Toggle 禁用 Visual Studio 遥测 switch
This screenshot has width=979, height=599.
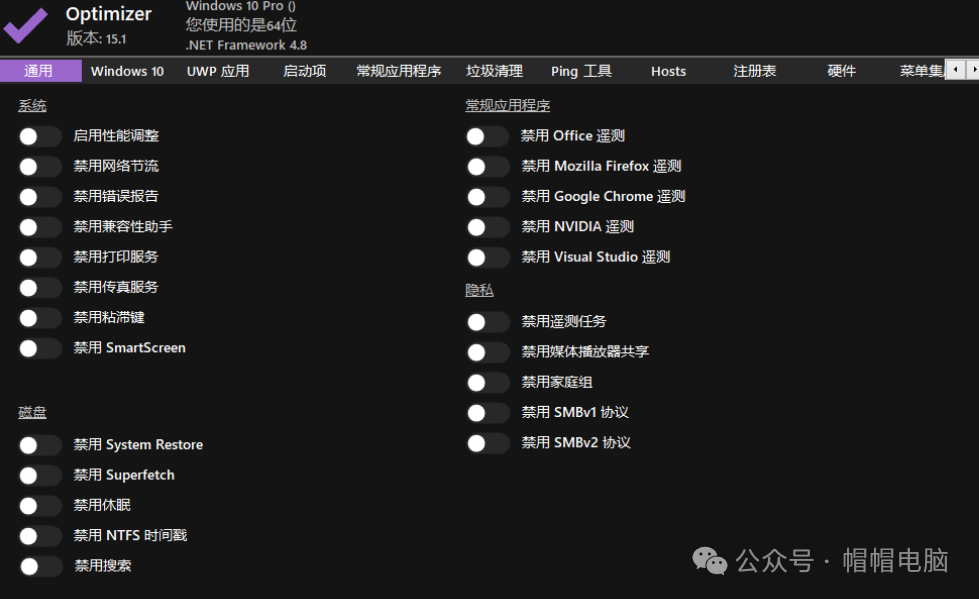[488, 257]
